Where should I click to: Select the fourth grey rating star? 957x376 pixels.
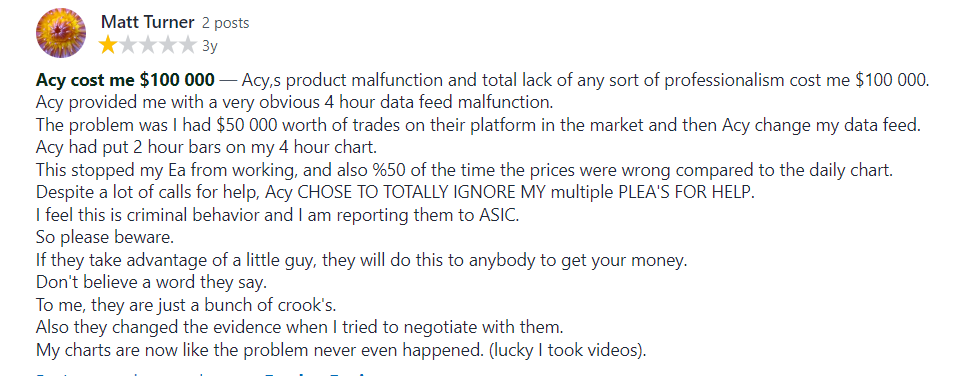167,45
